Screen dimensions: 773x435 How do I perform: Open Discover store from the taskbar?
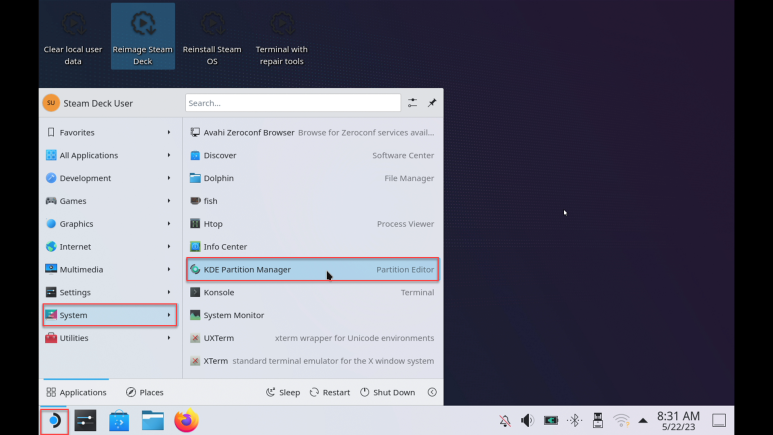[119, 421]
